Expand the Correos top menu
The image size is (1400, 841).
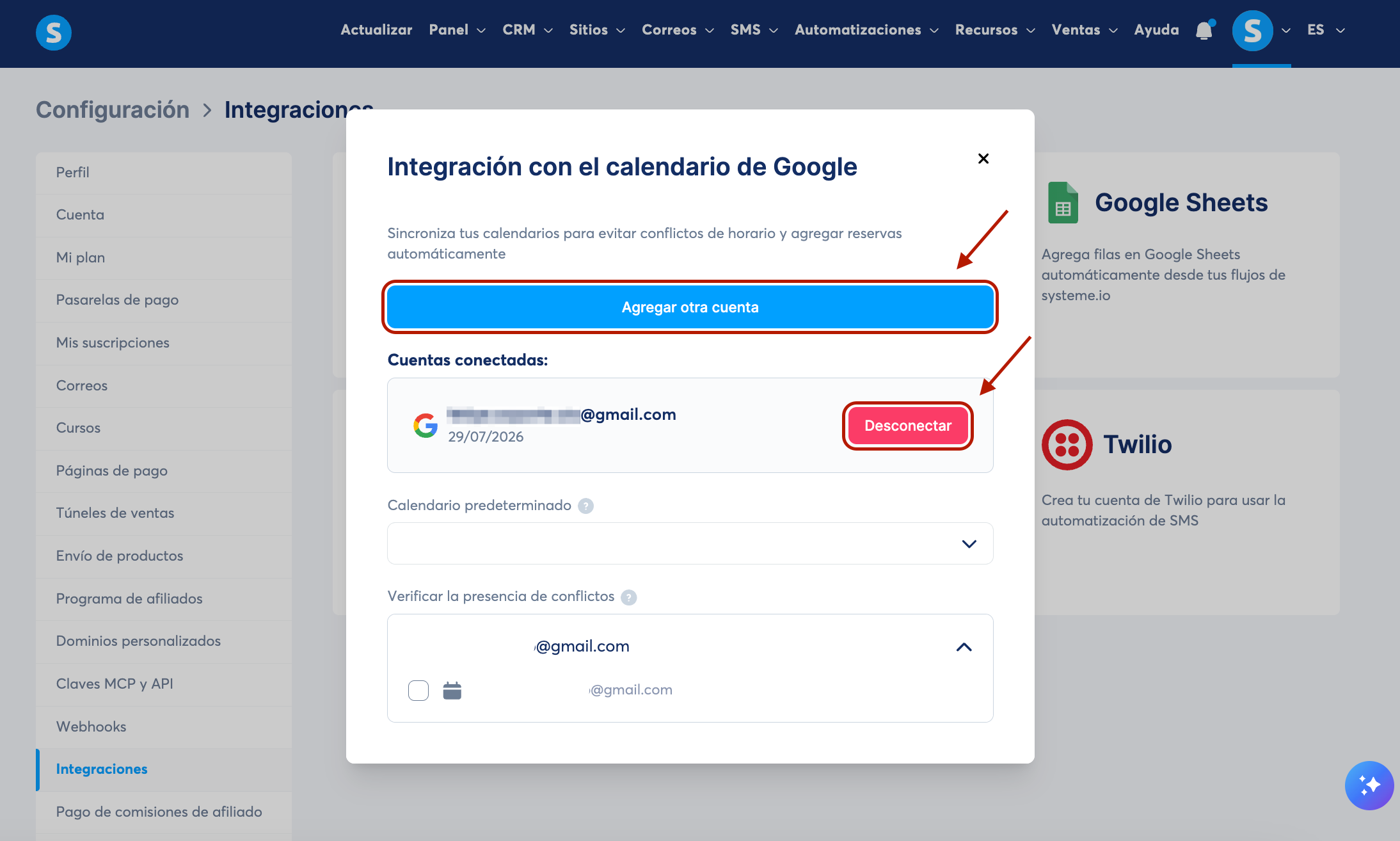click(678, 30)
